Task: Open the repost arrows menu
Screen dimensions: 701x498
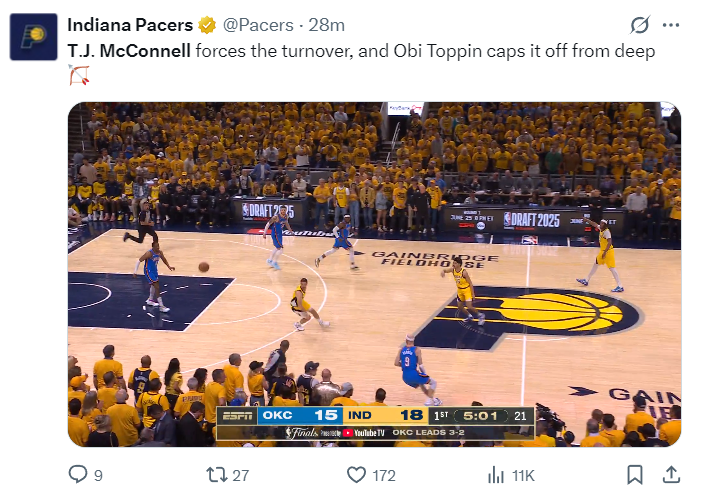Action: [215, 475]
